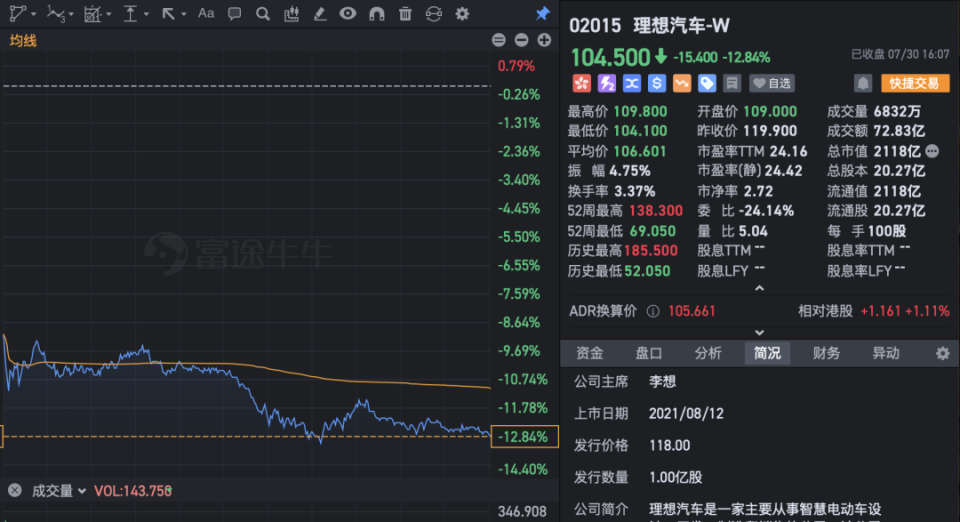Image resolution: width=960 pixels, height=522 pixels.
Task: Select the price range measurement tool
Action: pyautogui.click(x=130, y=13)
